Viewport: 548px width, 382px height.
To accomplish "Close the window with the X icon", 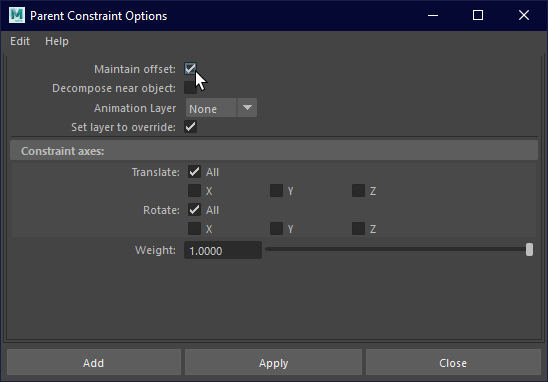I will [524, 15].
